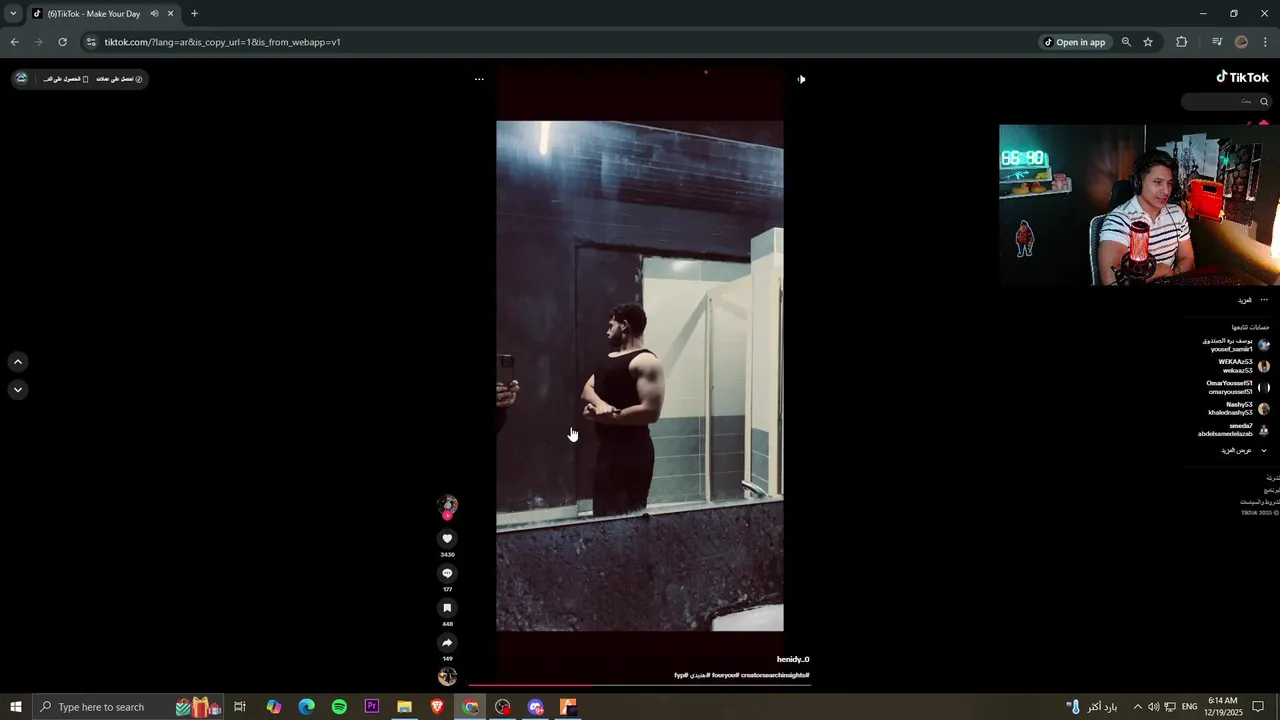The height and width of the screenshot is (720, 1280).
Task: Open Chrome three-dot menu
Action: (1265, 42)
